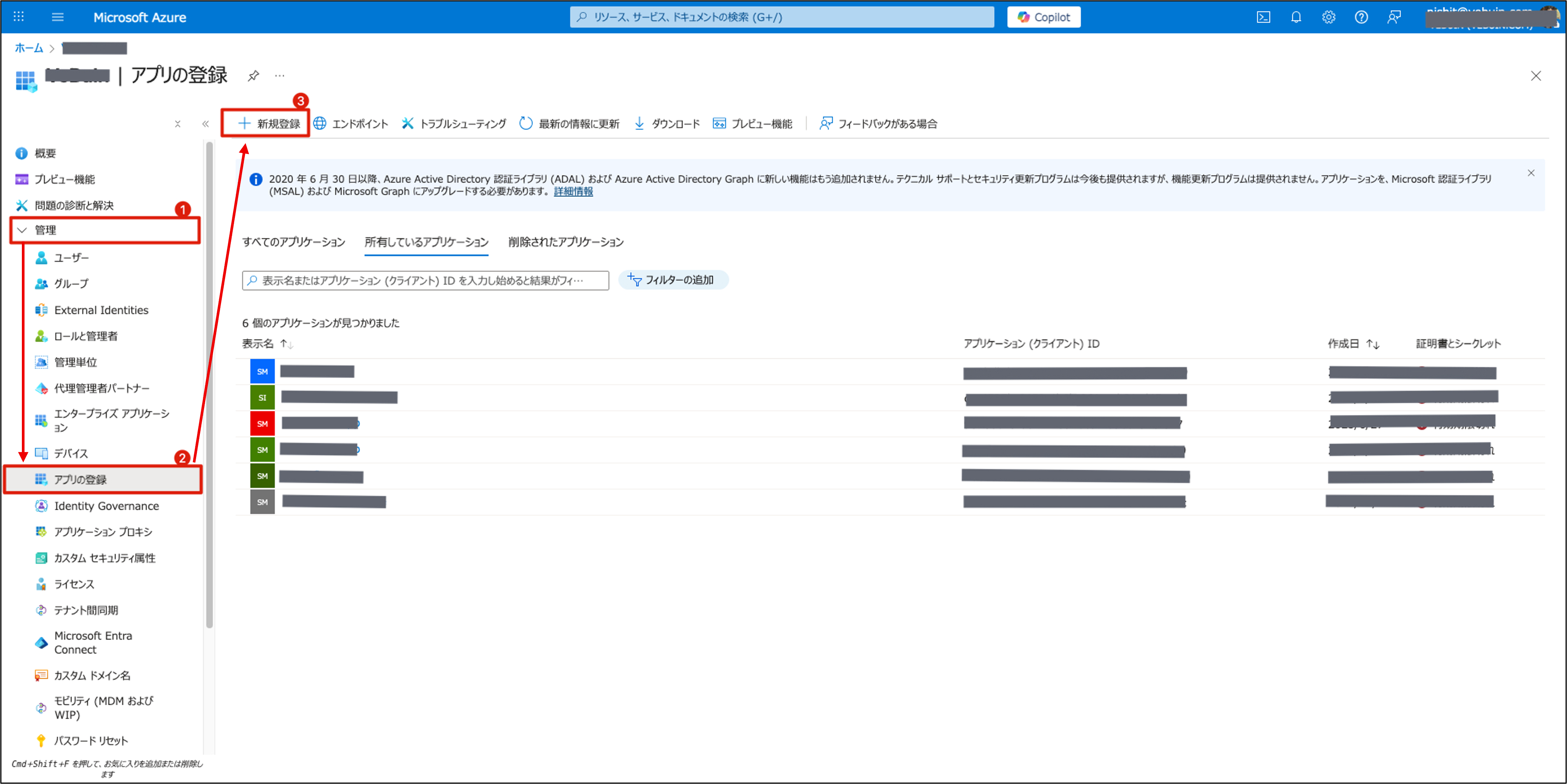Viewport: 1567px width, 784px height.
Task: Click フィードバックがある場合
Action: click(x=878, y=123)
